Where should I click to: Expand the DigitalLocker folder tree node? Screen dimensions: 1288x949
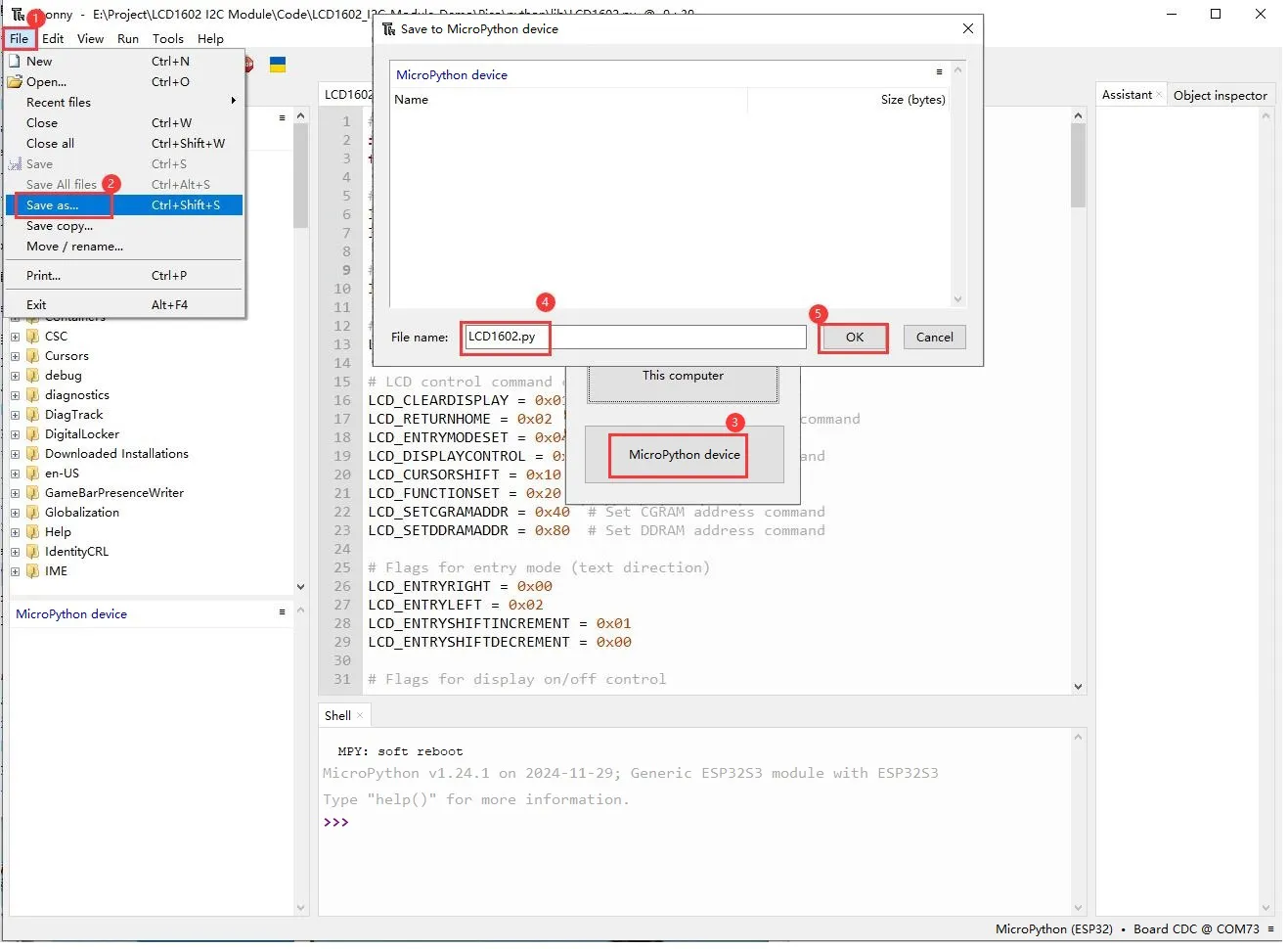pos(15,434)
